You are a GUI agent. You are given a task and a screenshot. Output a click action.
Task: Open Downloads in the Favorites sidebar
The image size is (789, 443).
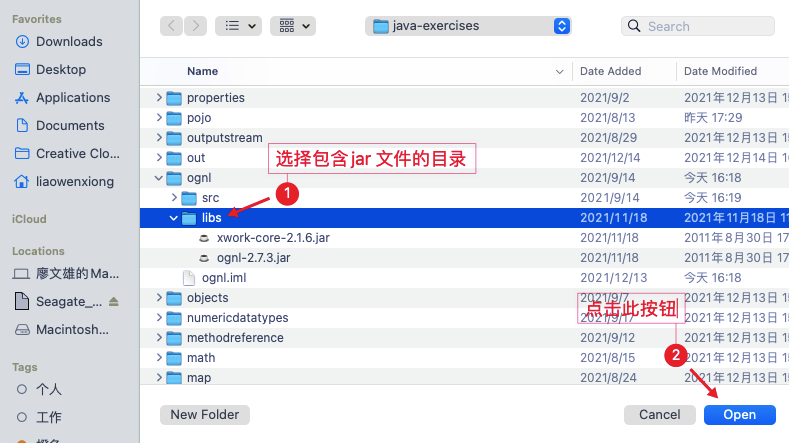click(x=69, y=41)
